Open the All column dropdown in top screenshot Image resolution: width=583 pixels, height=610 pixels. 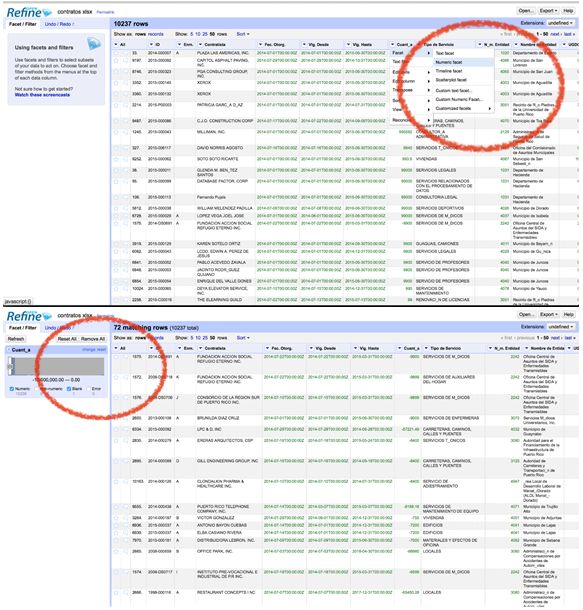pyautogui.click(x=116, y=45)
